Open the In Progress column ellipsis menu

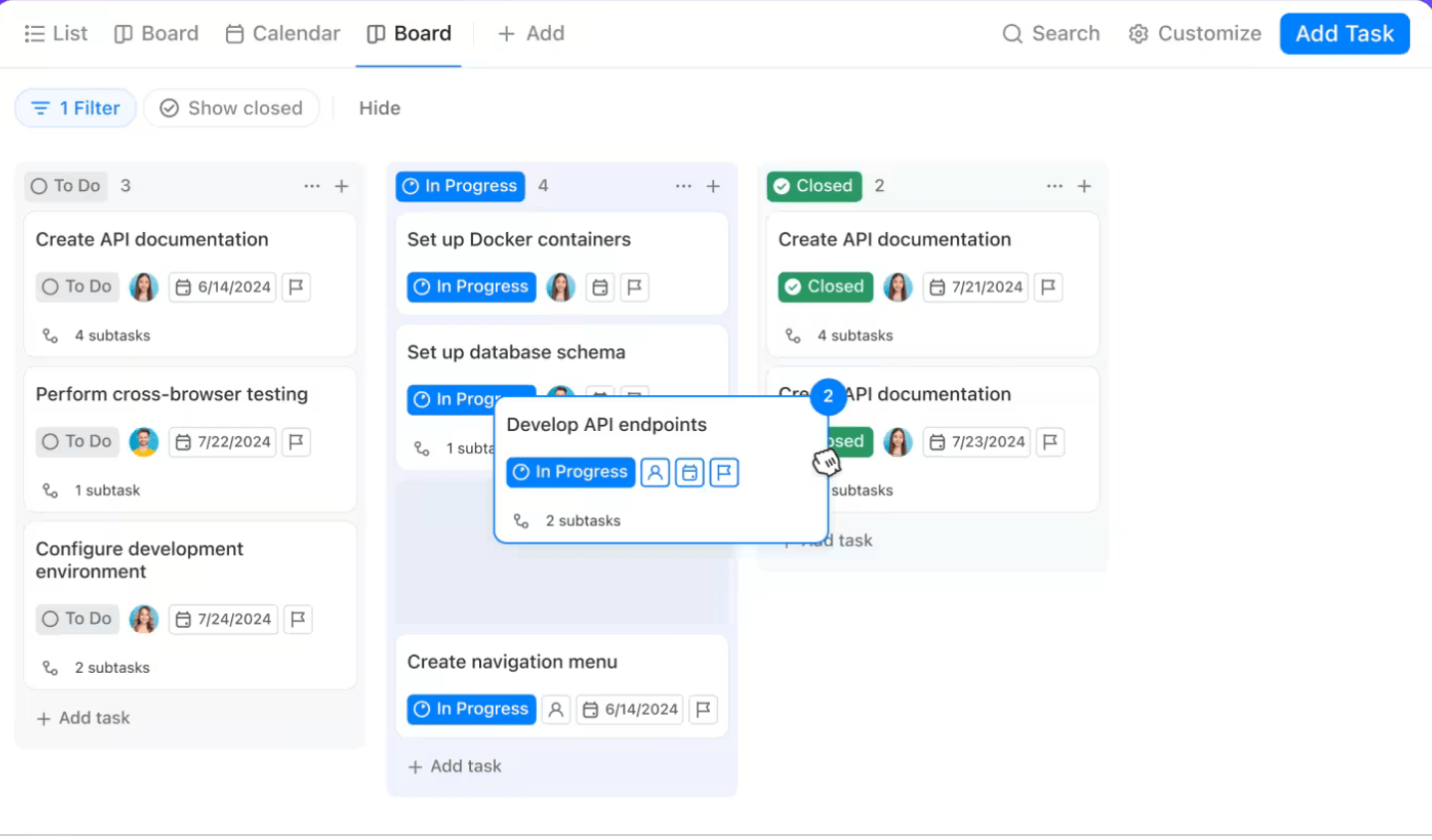683,186
